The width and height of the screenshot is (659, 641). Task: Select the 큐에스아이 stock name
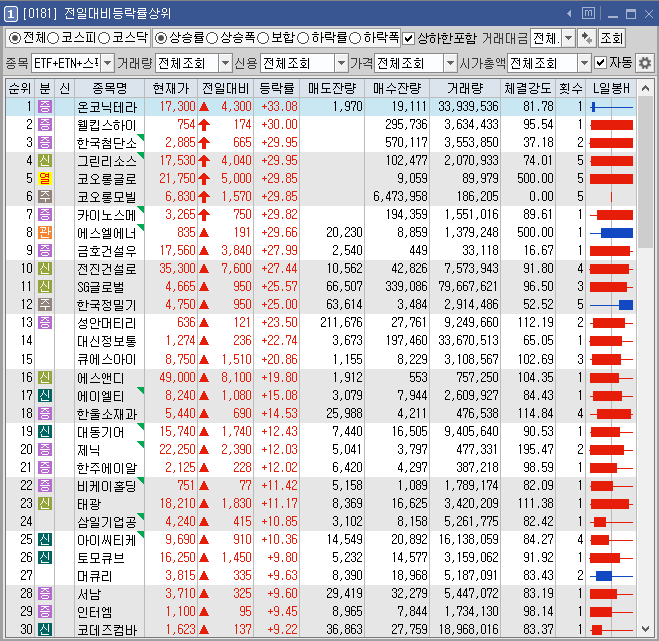(x=107, y=359)
